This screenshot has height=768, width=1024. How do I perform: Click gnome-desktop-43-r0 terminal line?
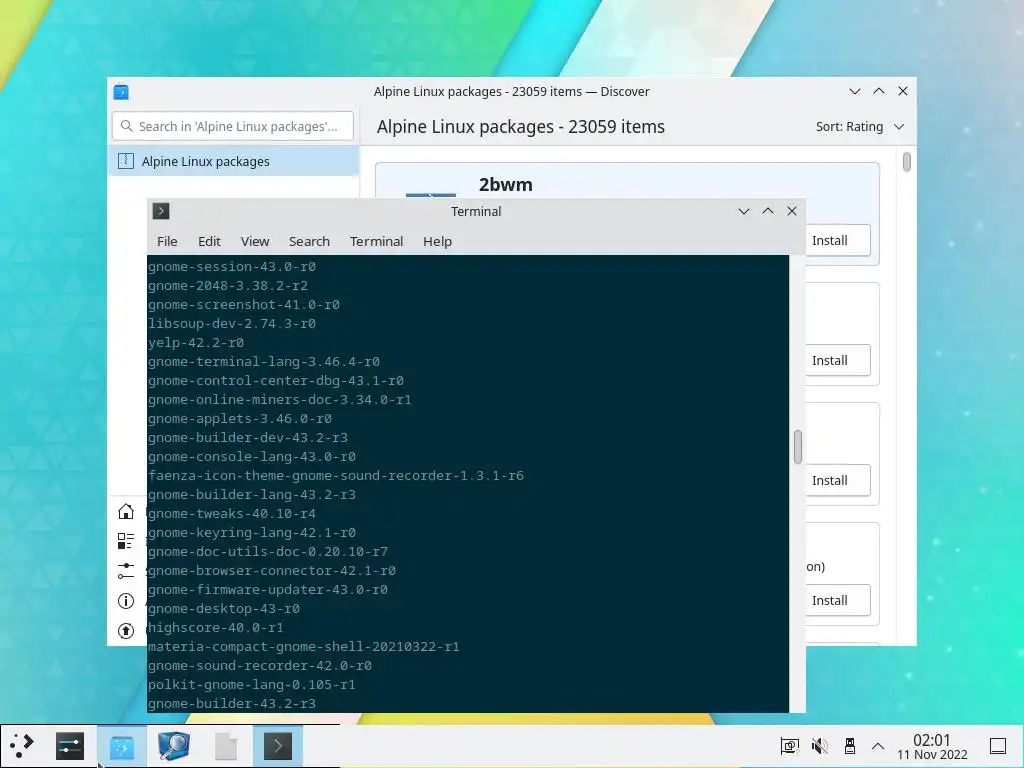(x=224, y=609)
